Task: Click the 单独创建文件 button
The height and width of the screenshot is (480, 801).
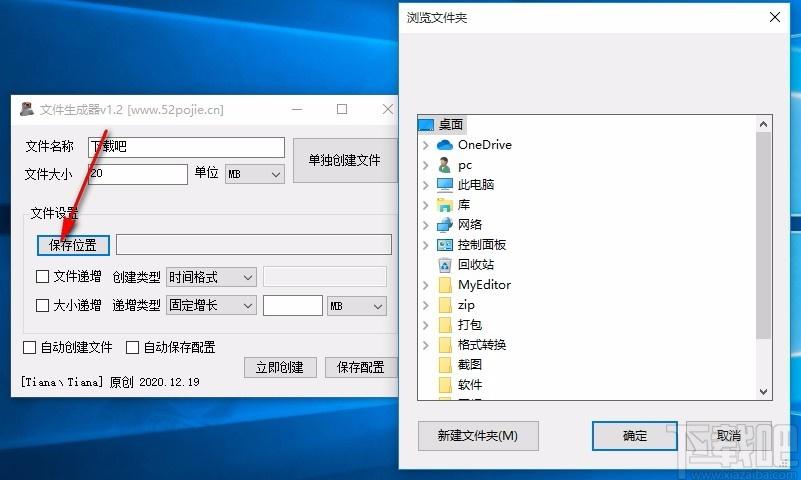Action: coord(345,160)
